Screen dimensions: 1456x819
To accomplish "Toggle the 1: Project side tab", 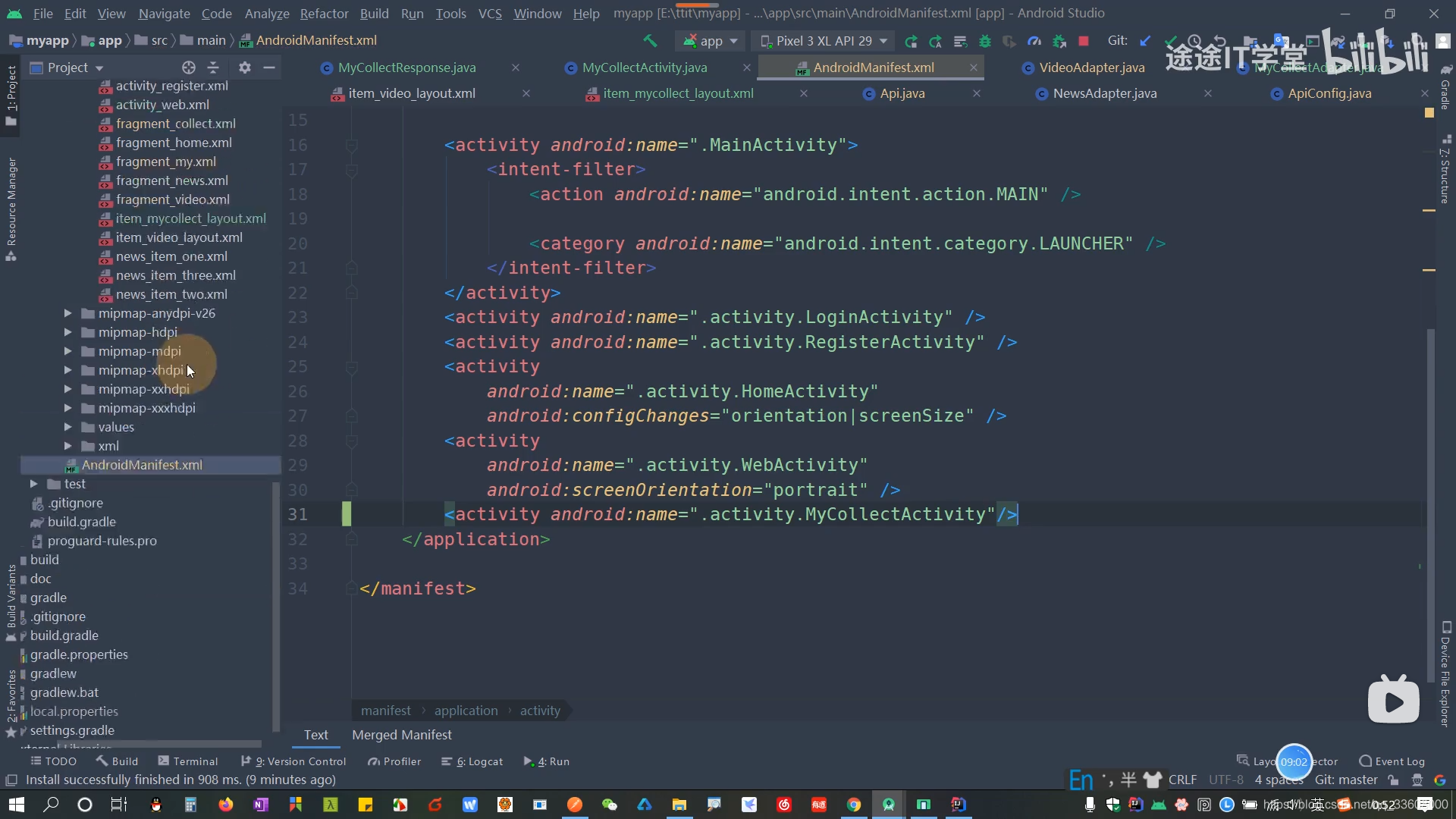I will tap(11, 95).
